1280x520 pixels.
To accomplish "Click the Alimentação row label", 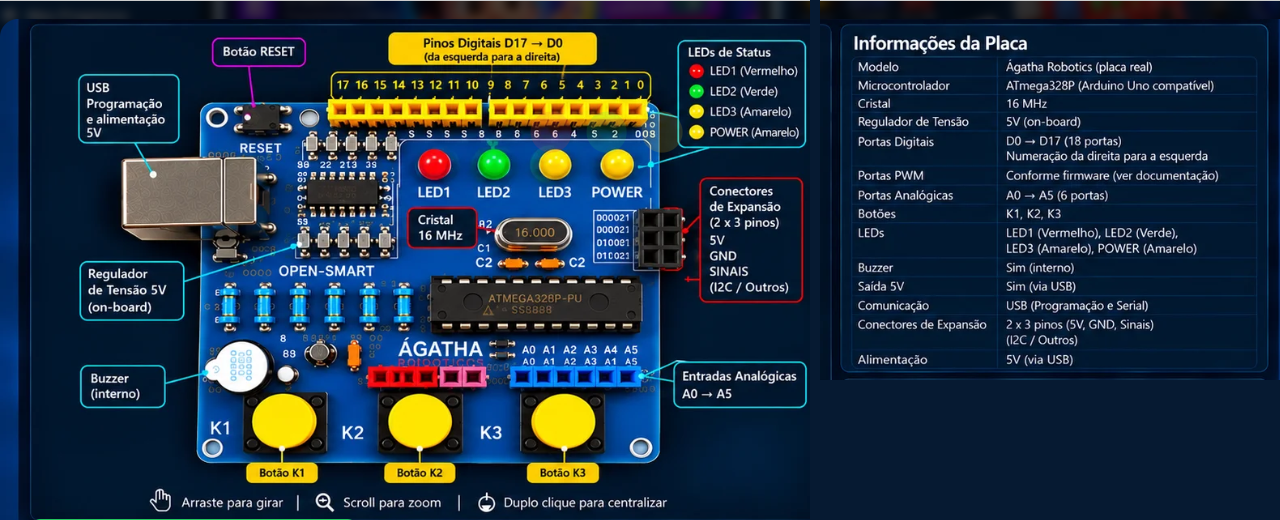I will click(892, 360).
